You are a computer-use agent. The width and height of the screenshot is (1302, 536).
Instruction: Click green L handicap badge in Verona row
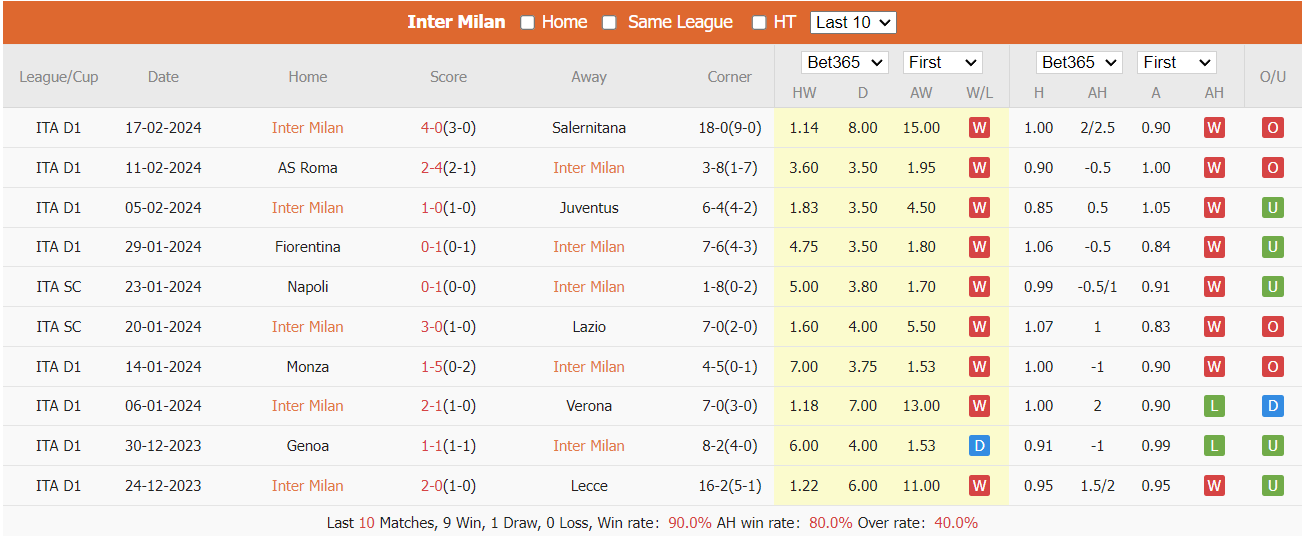click(x=1214, y=406)
